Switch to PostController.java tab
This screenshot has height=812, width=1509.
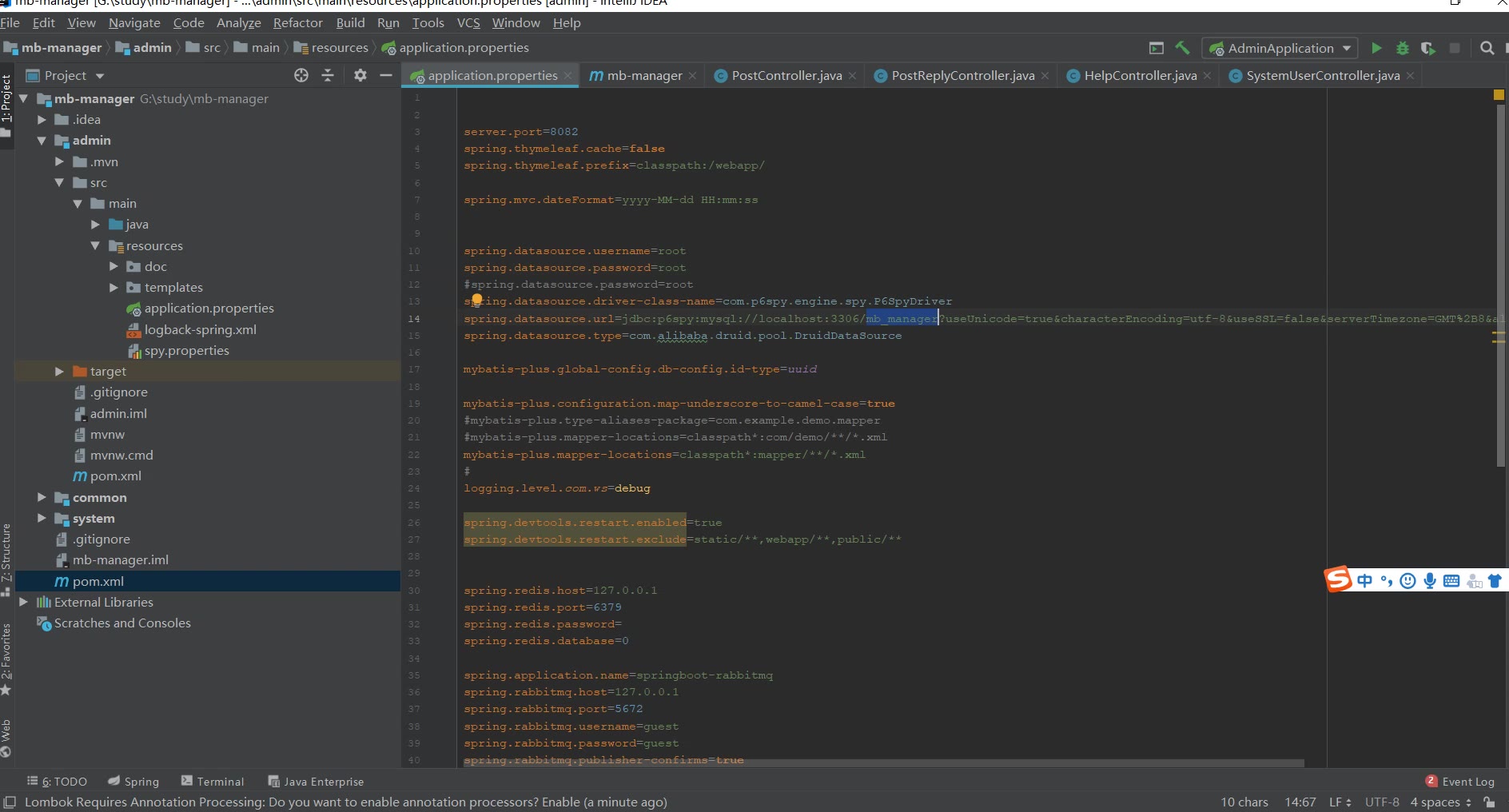coord(786,75)
